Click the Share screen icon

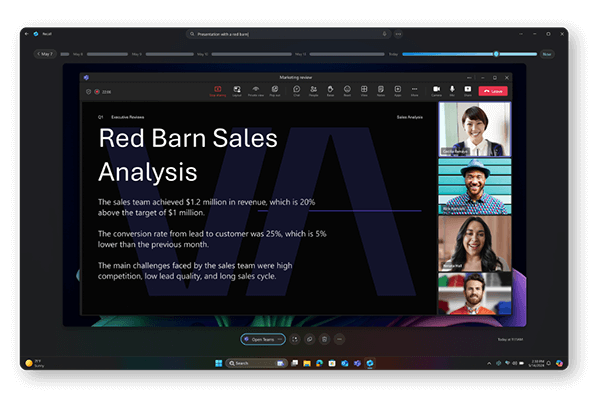467,90
